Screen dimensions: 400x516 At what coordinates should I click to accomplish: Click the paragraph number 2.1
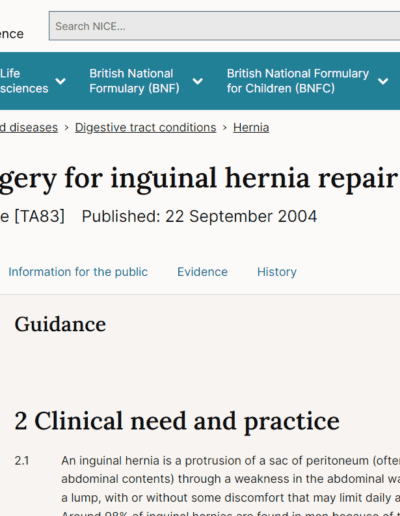(x=22, y=461)
